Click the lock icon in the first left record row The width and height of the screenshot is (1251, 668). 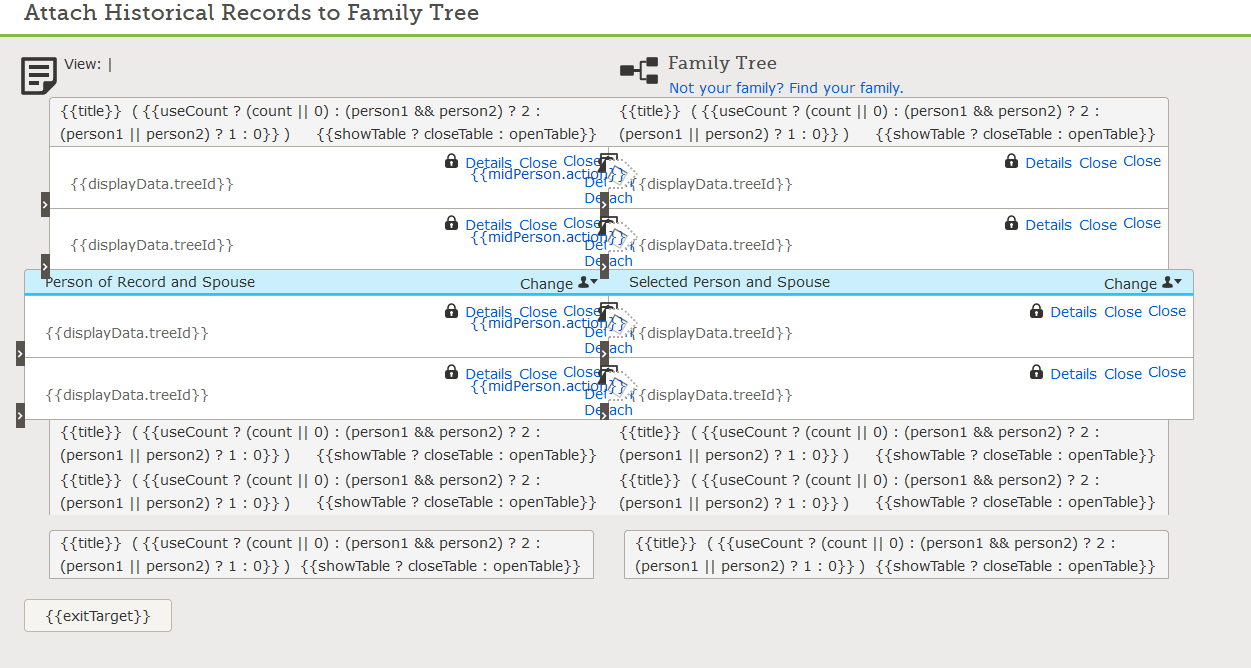point(451,161)
